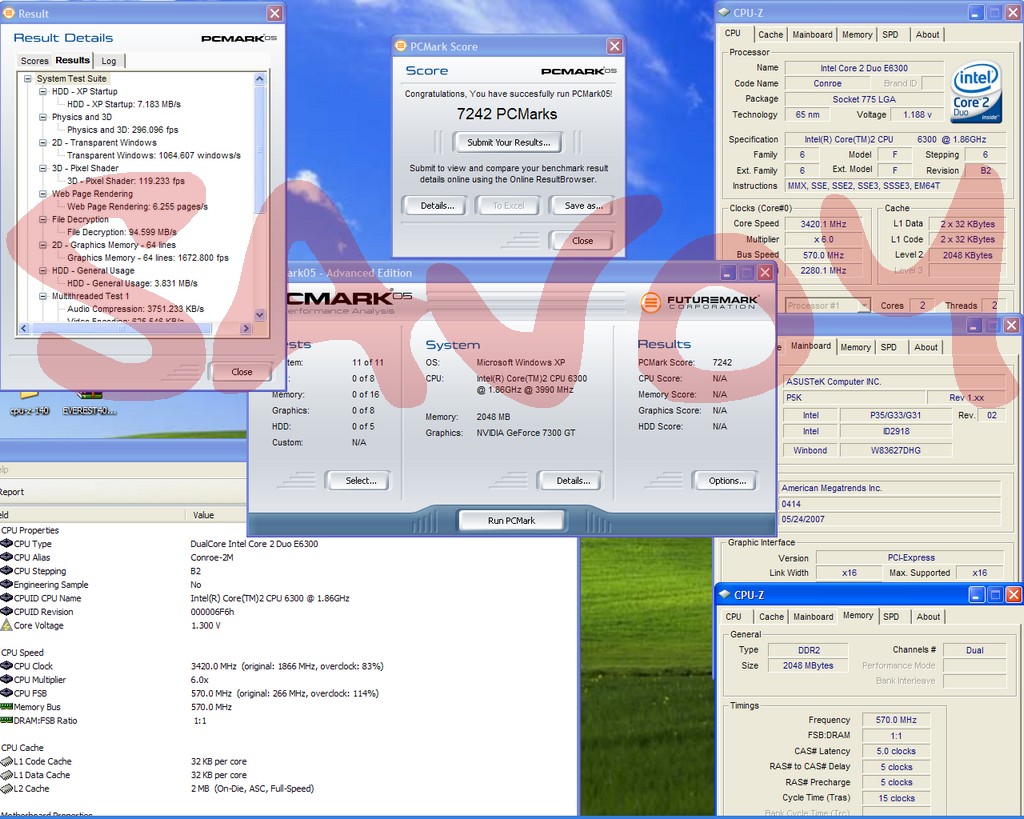Click the result tree scroll-up arrow

coord(259,79)
